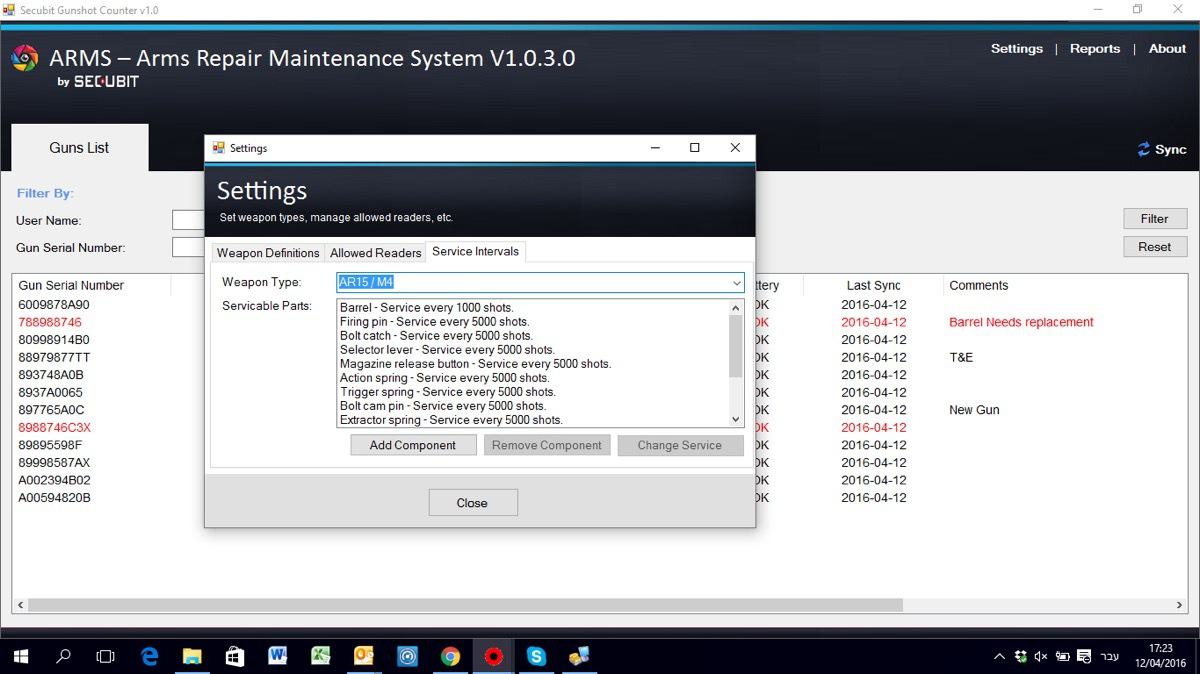1200x674 pixels.
Task: Select the Barrel service entry in list
Action: pos(427,308)
